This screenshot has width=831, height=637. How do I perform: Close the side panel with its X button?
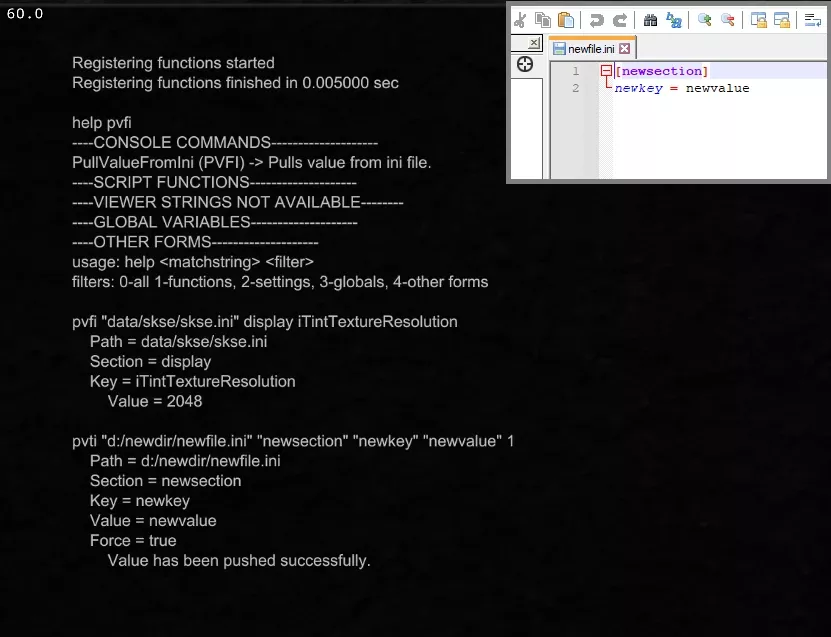pyautogui.click(x=534, y=43)
